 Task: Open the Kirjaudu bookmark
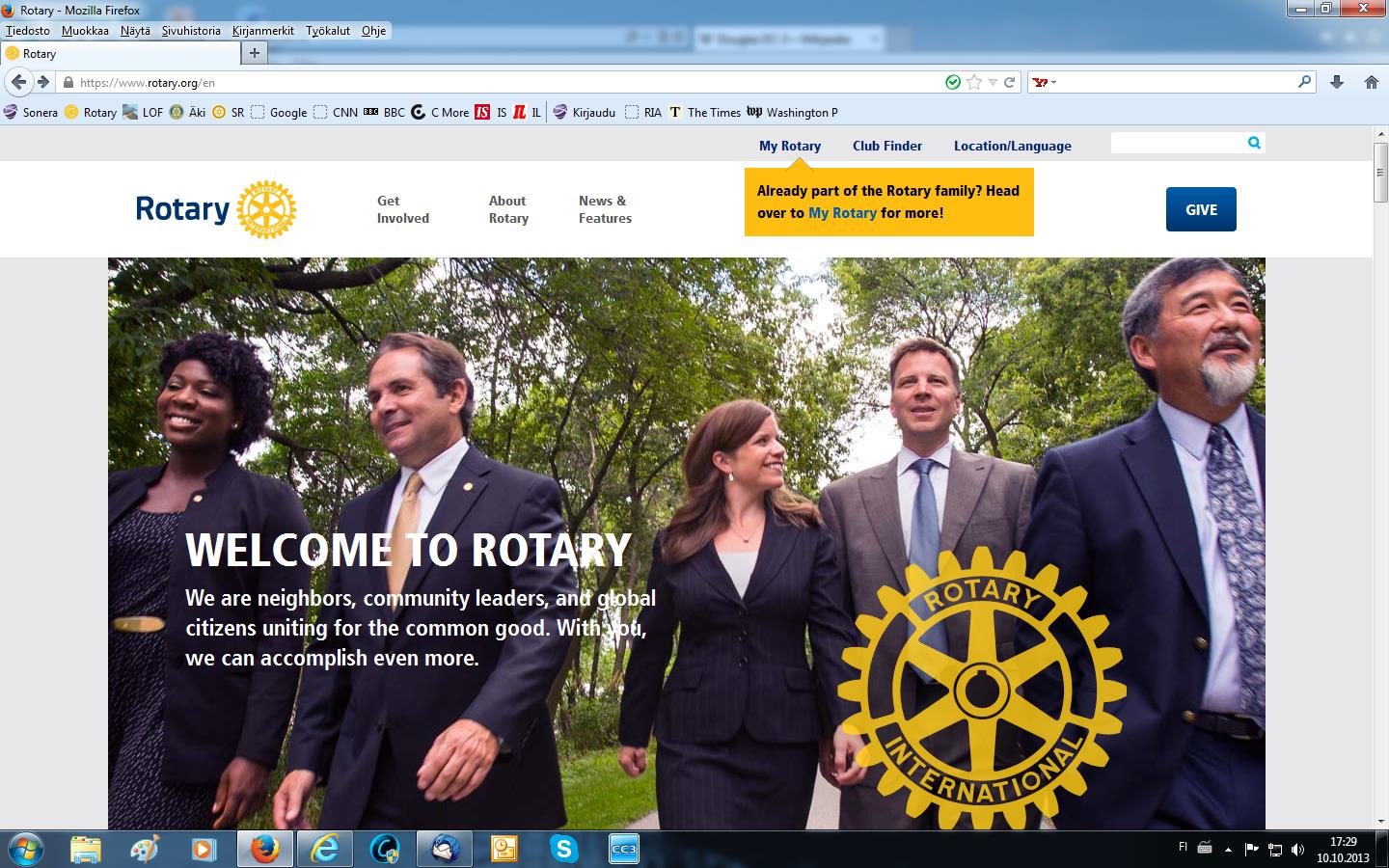[585, 112]
